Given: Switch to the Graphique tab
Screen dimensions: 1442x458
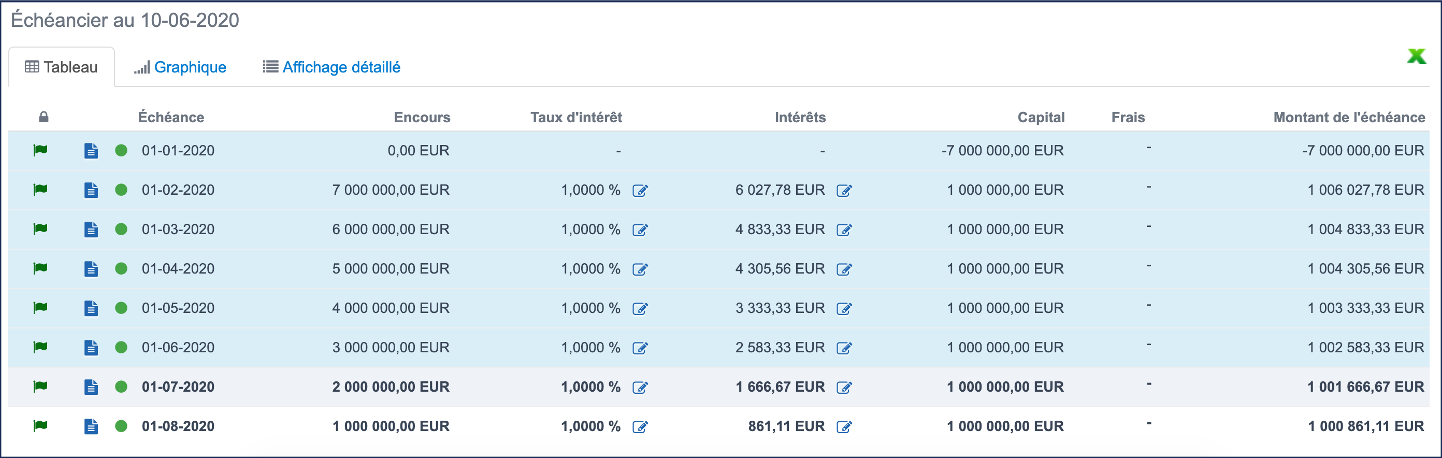Looking at the screenshot, I should coord(180,68).
